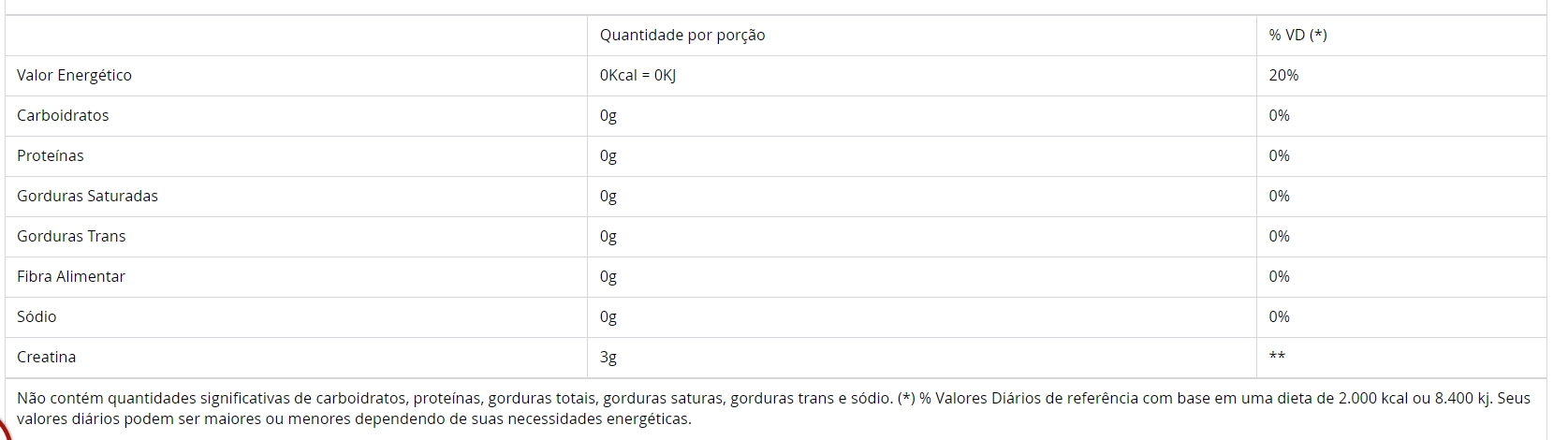This screenshot has height=440, width=1568.
Task: Click the double asterisk in Creatina row
Action: [1277, 357]
